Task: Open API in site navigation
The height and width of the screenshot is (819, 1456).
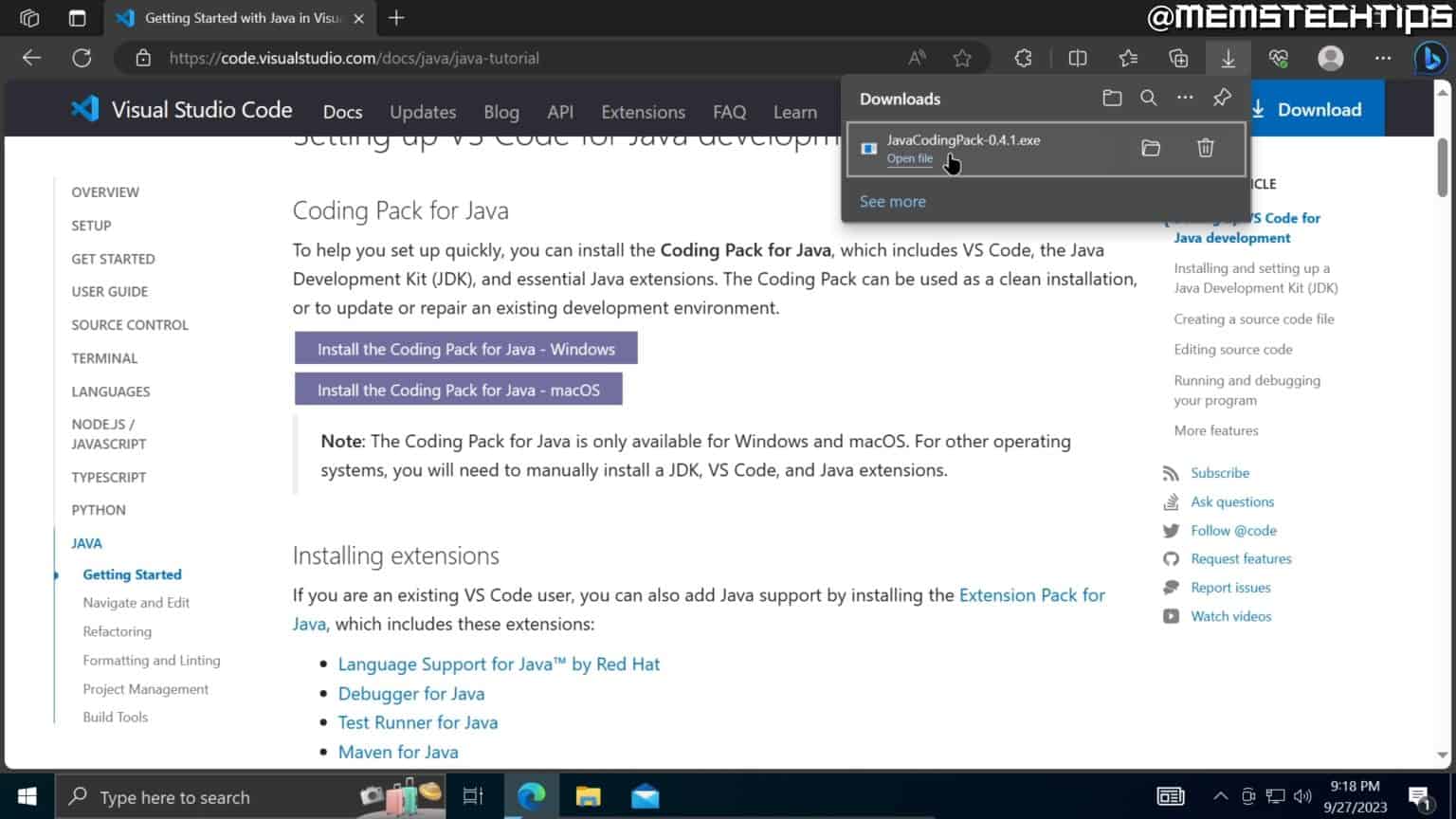Action: (560, 112)
